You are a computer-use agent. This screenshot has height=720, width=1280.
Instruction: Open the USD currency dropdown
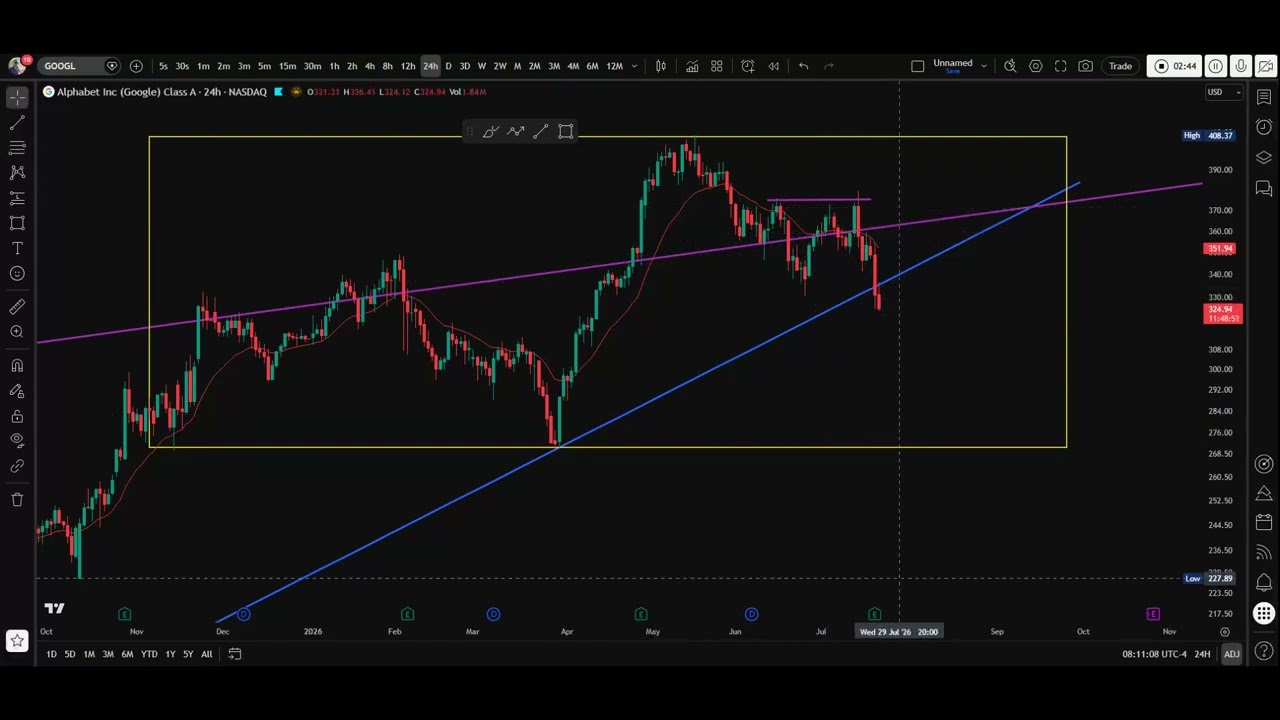(x=1224, y=92)
